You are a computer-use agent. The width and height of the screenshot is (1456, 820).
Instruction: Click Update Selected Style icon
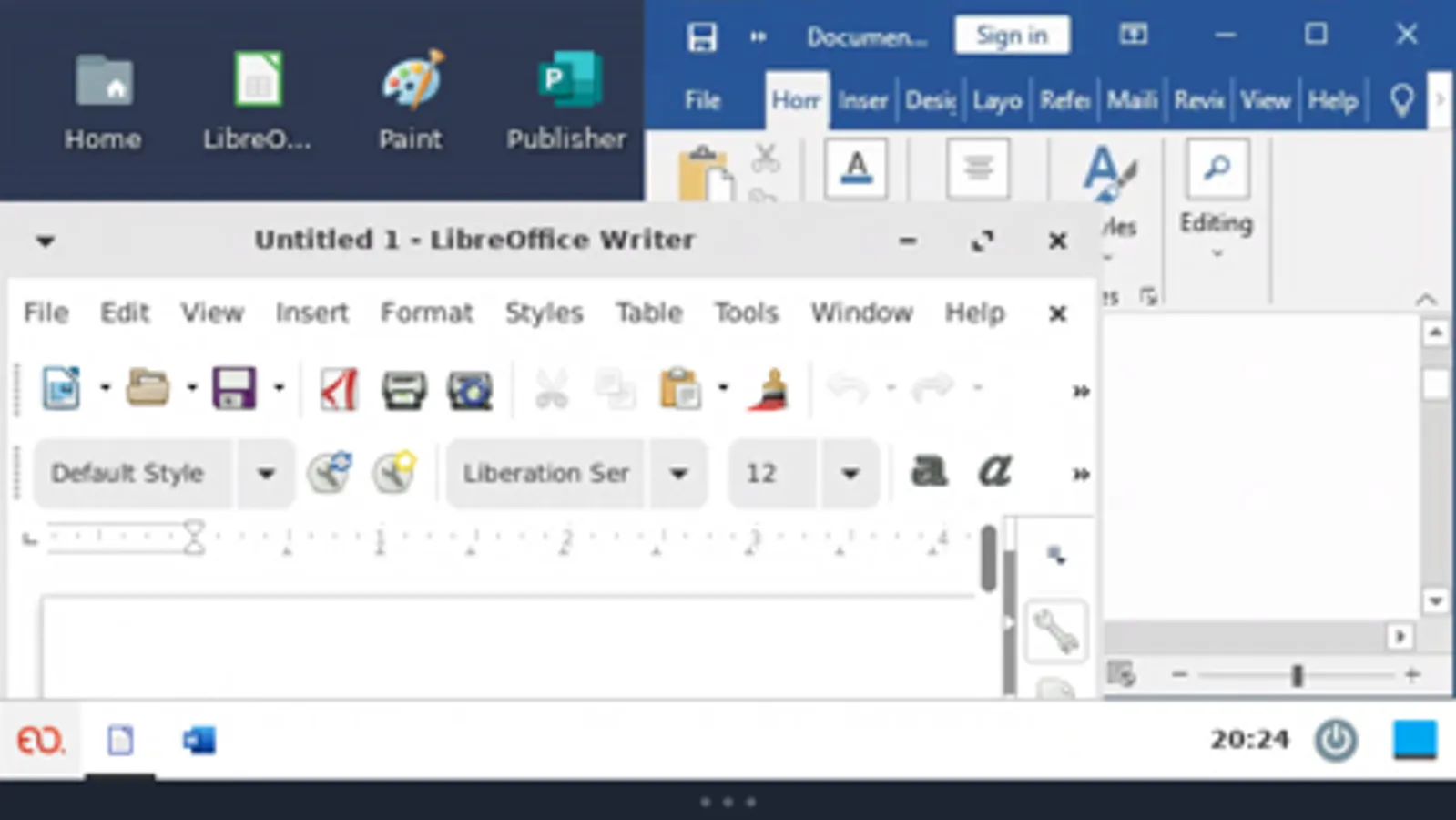[330, 473]
